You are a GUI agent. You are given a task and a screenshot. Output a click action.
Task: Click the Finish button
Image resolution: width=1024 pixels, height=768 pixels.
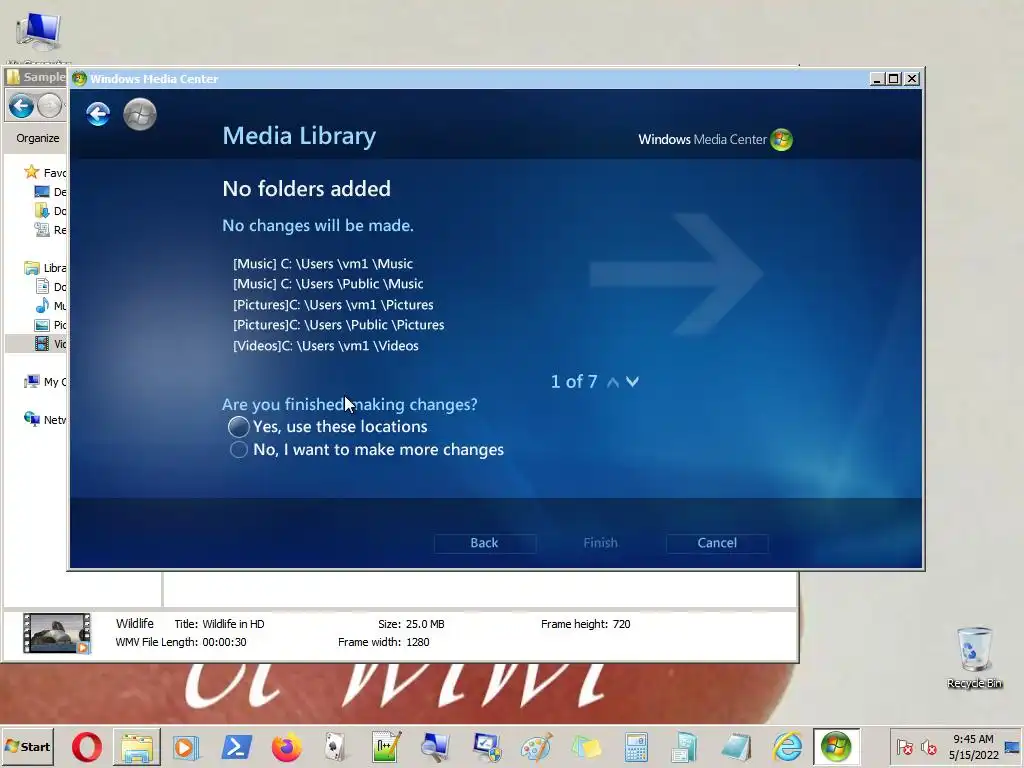coord(600,543)
